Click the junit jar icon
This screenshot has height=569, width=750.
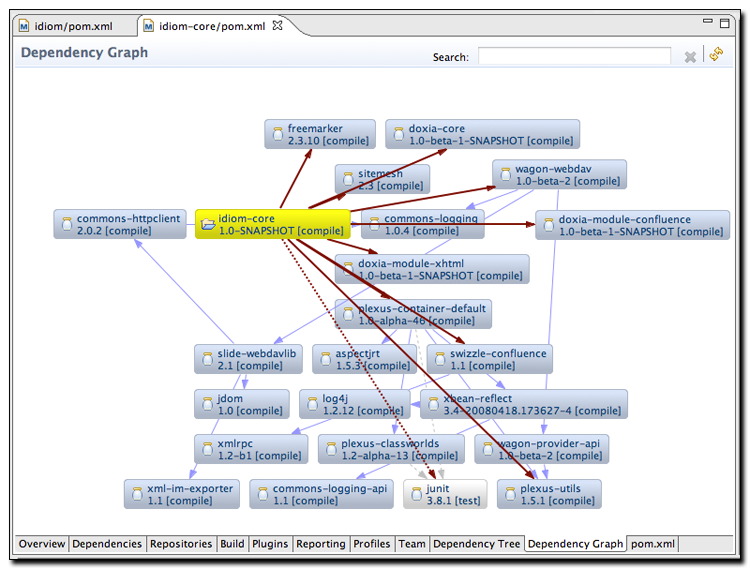[x=415, y=495]
